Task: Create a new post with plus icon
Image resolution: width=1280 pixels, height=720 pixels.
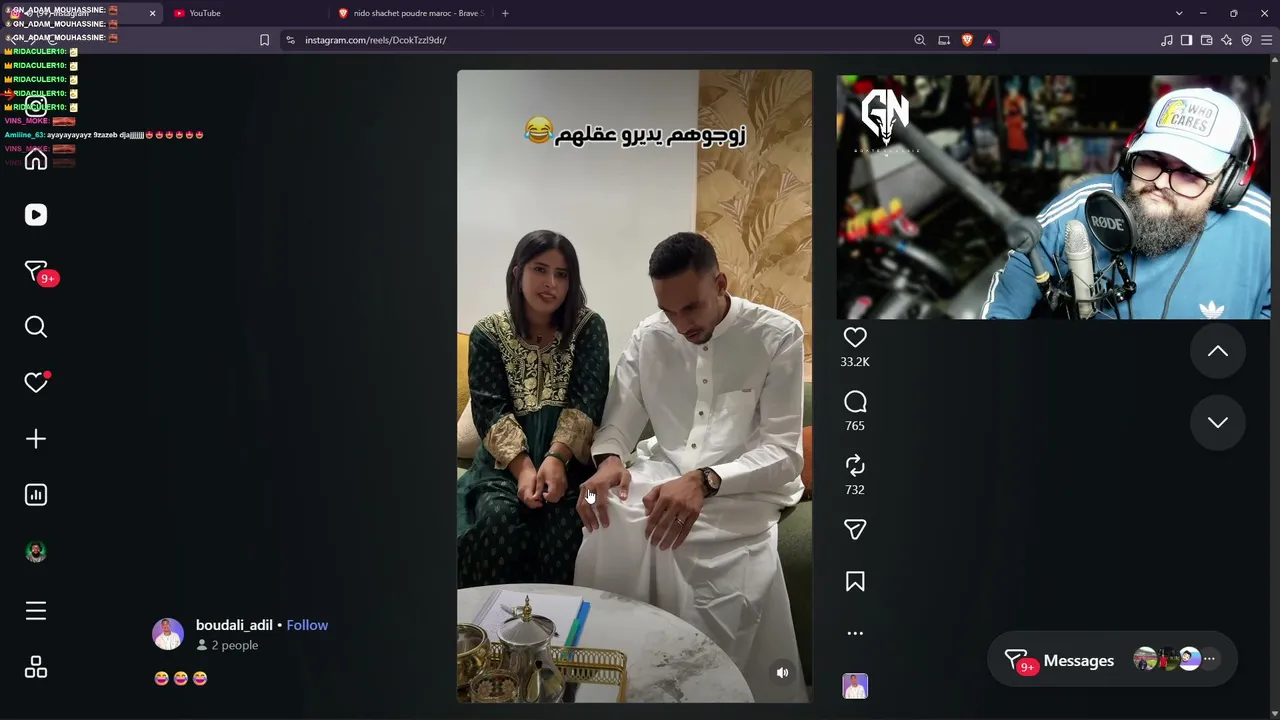Action: pos(36,439)
